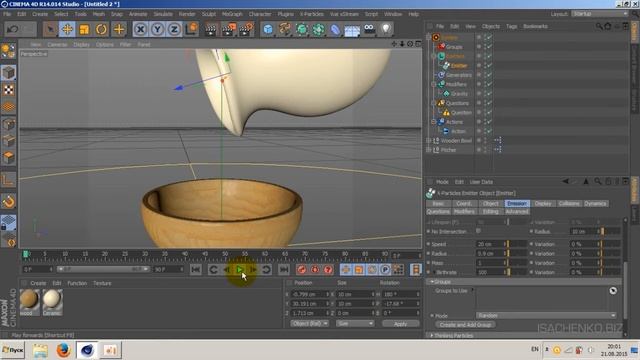
Task: Toggle Emitter enabled checkmark
Action: (x=488, y=65)
